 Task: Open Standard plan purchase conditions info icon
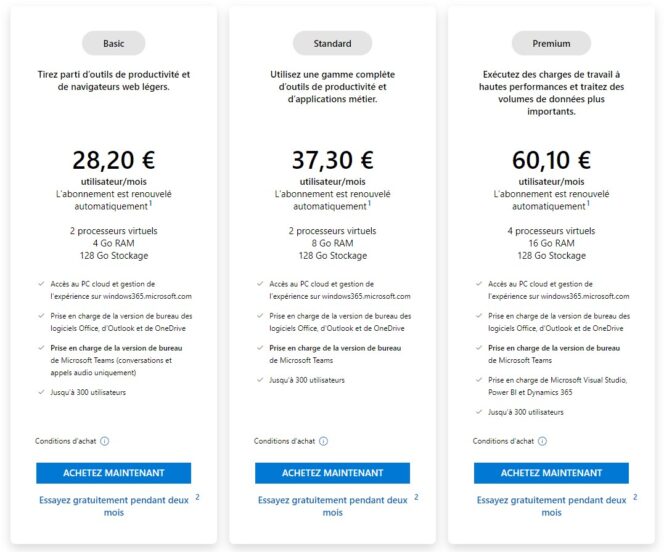point(324,441)
